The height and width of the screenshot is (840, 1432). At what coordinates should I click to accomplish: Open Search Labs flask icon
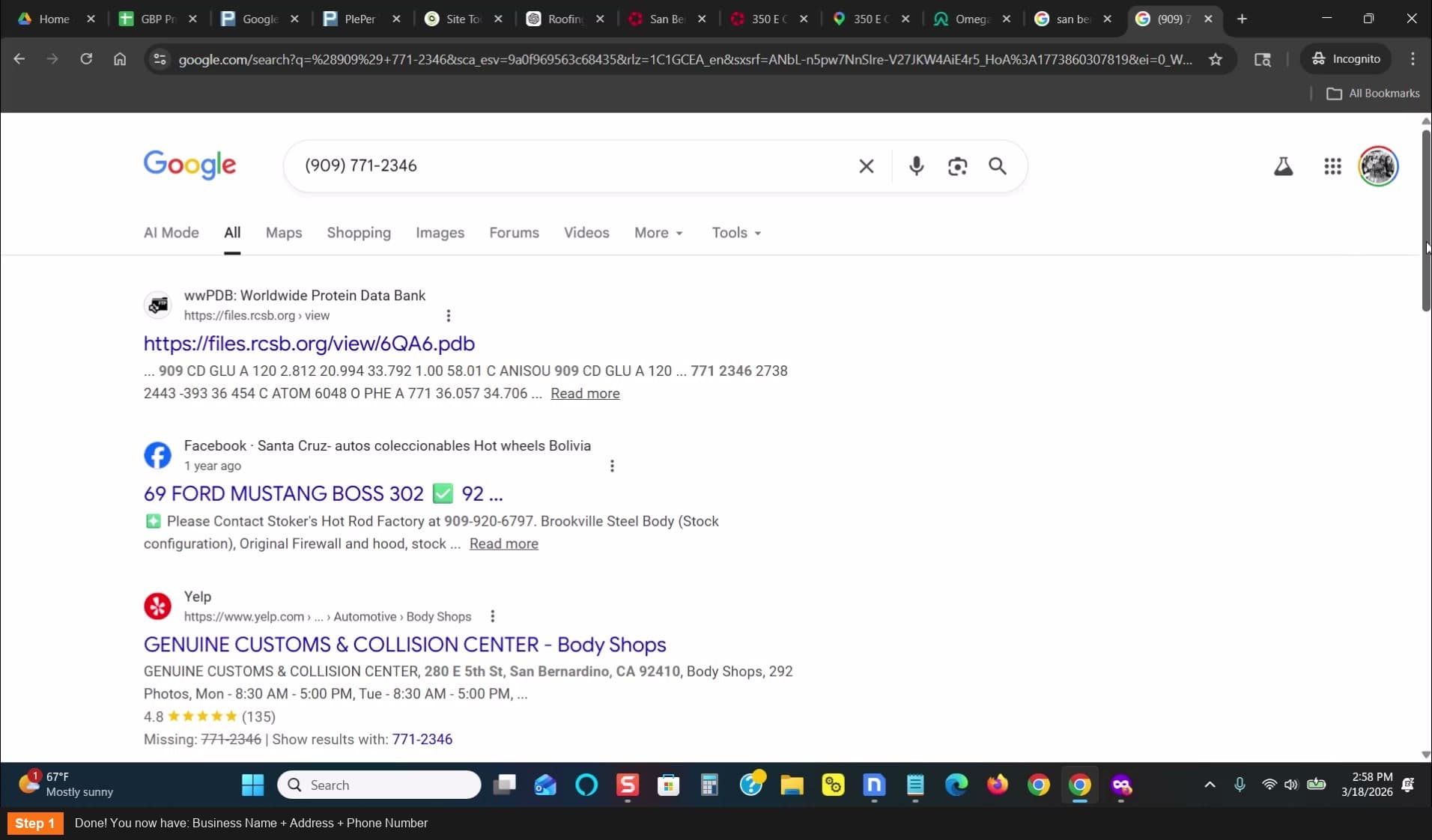[x=1284, y=166]
